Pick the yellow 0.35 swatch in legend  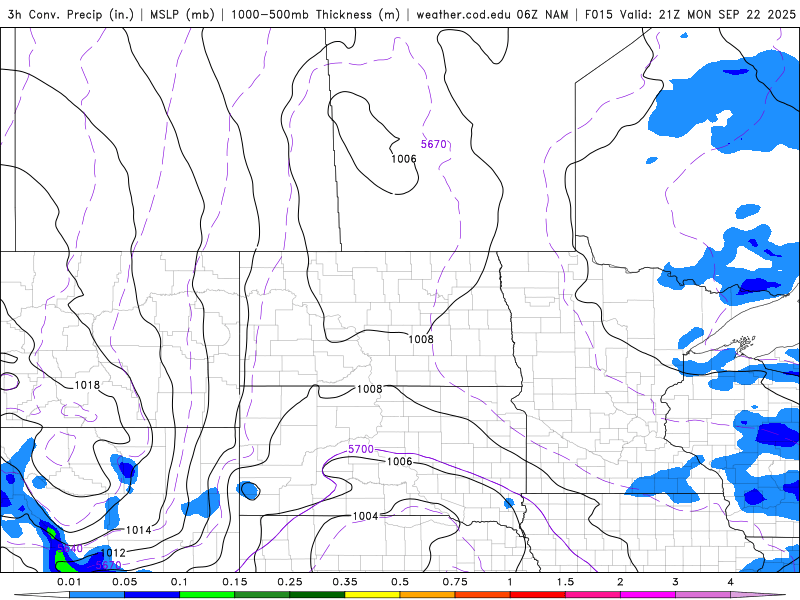point(372,595)
